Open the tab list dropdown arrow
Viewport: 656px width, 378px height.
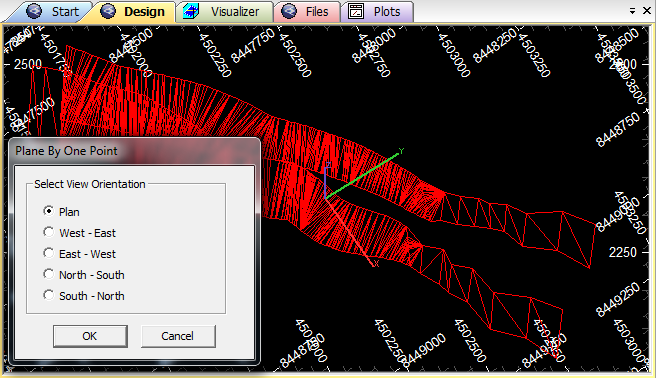(x=633, y=11)
